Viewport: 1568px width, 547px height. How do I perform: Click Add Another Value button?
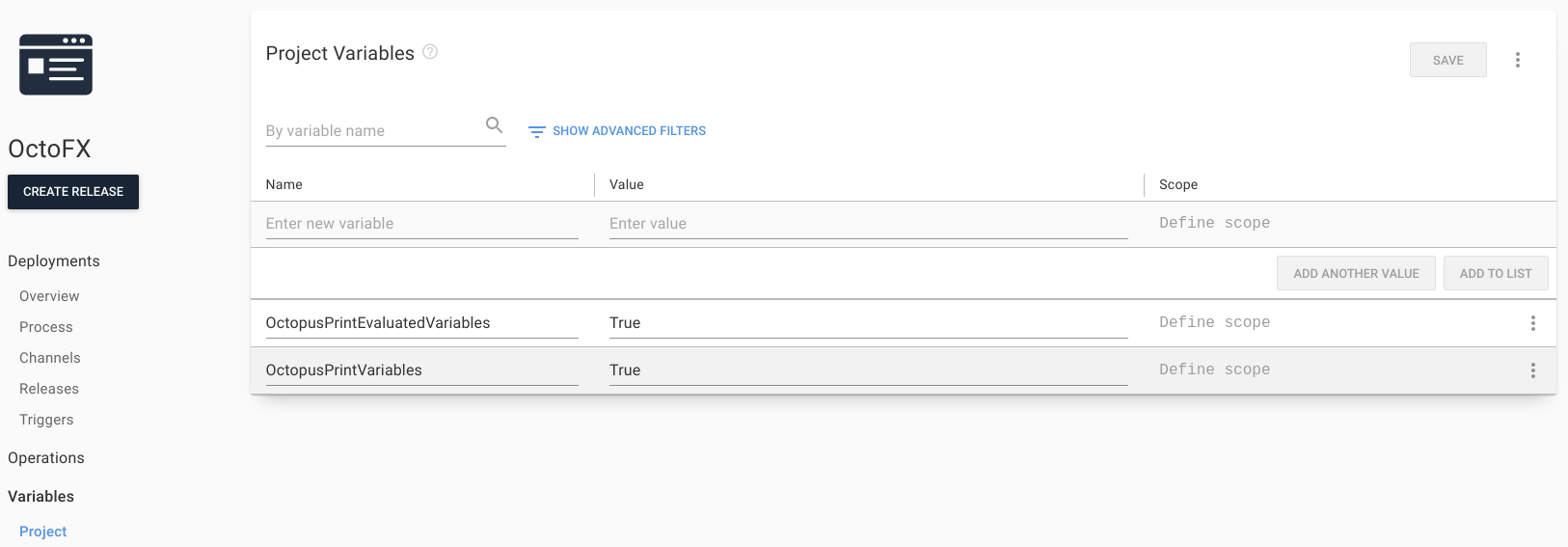click(1356, 273)
